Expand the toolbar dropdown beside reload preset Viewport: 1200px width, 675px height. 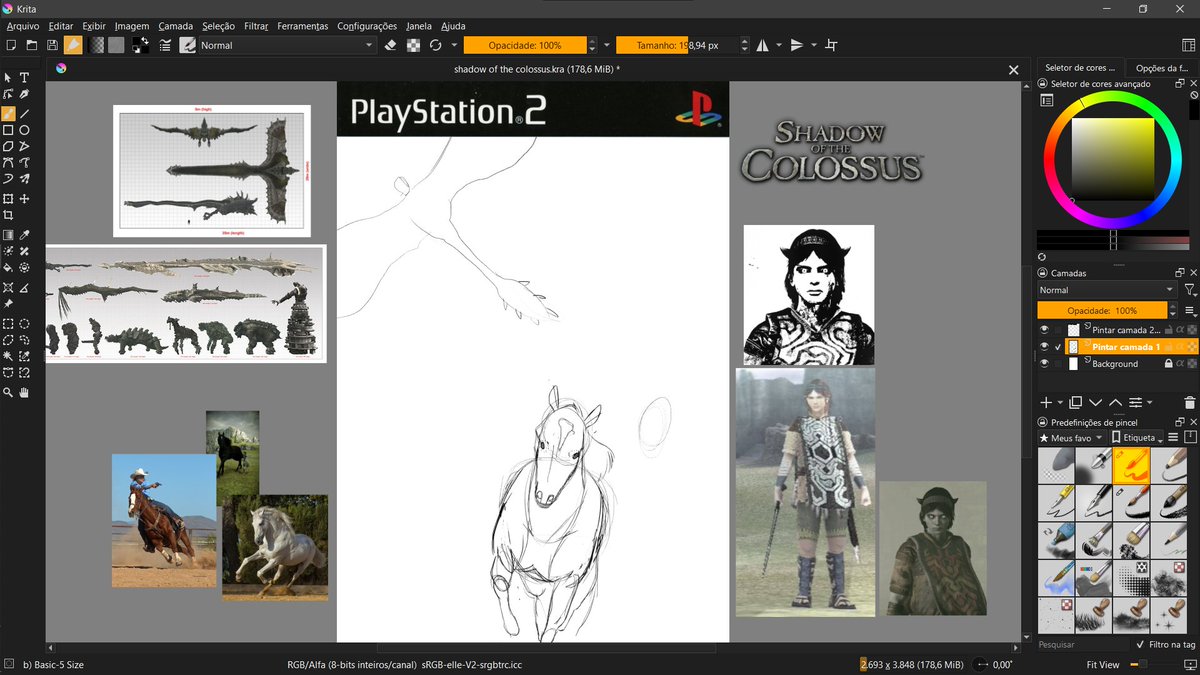point(455,45)
